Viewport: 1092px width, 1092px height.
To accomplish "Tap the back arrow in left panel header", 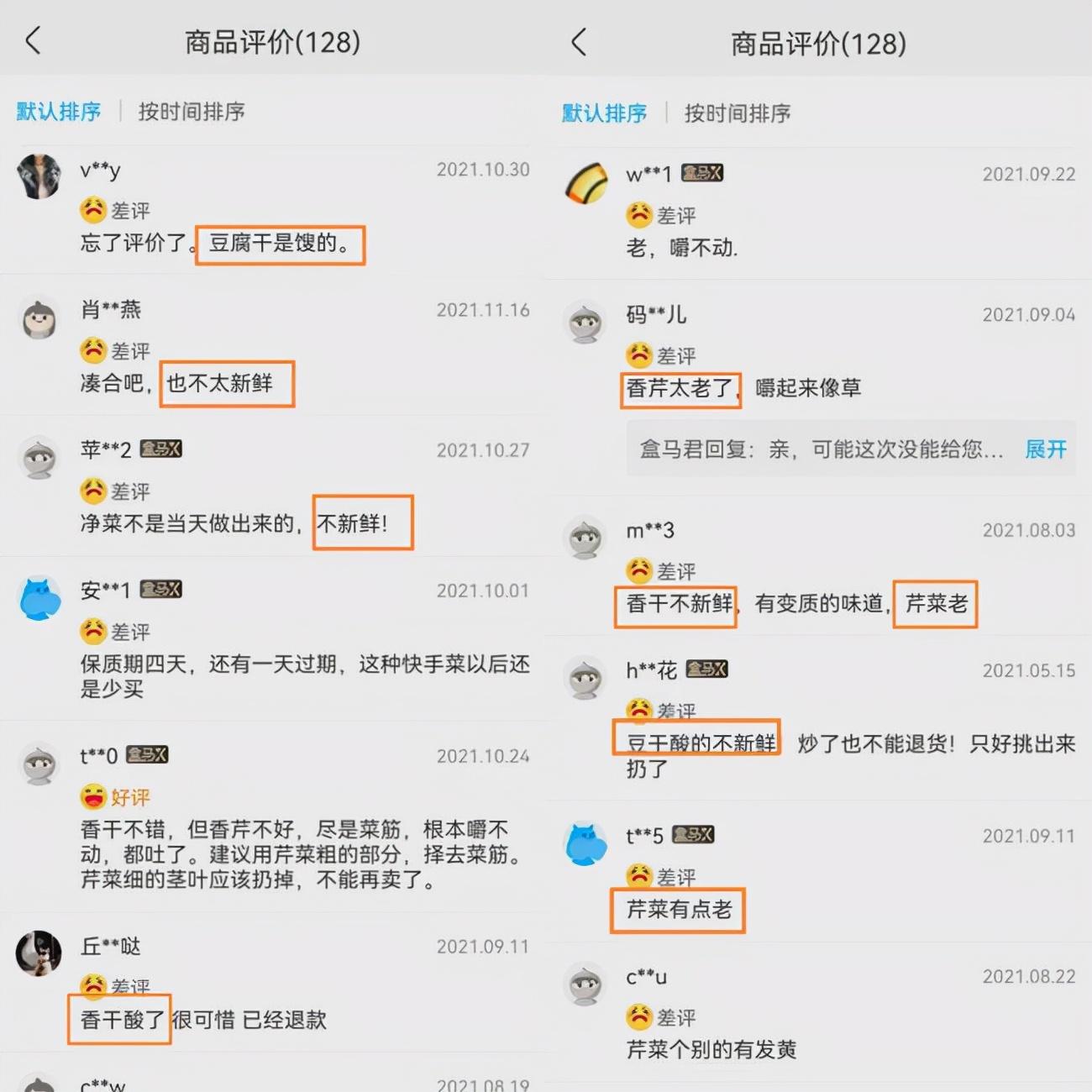I will tap(34, 40).
